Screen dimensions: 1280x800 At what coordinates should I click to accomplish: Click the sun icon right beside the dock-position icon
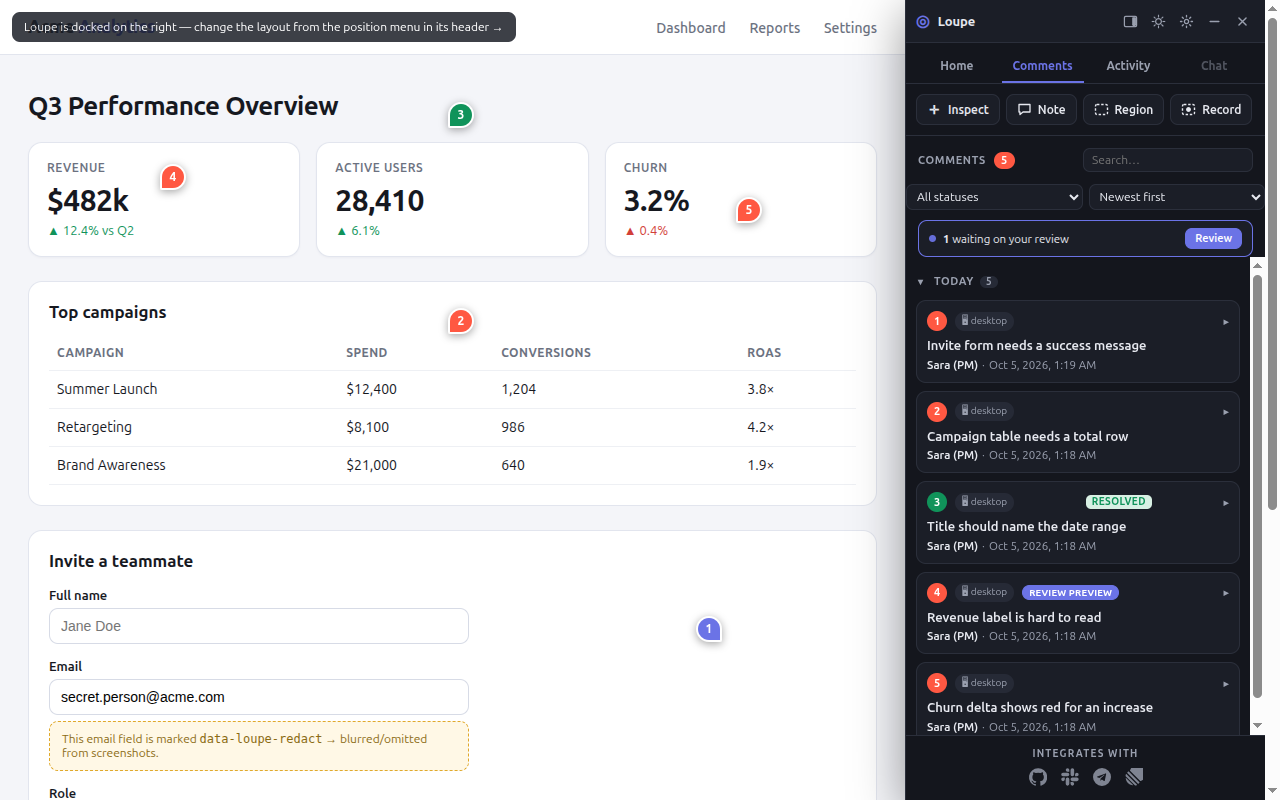(1158, 22)
